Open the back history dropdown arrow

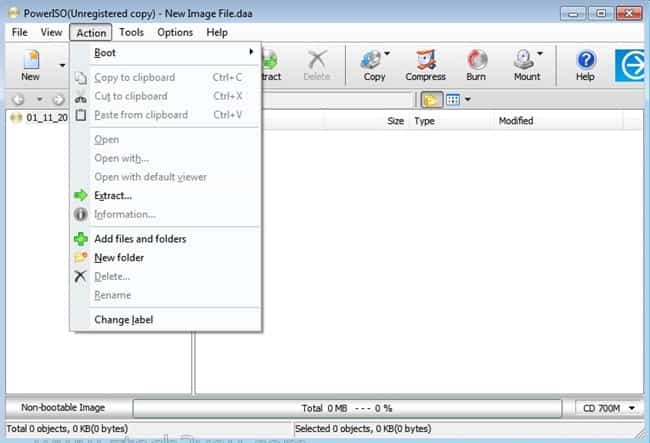(x=39, y=99)
